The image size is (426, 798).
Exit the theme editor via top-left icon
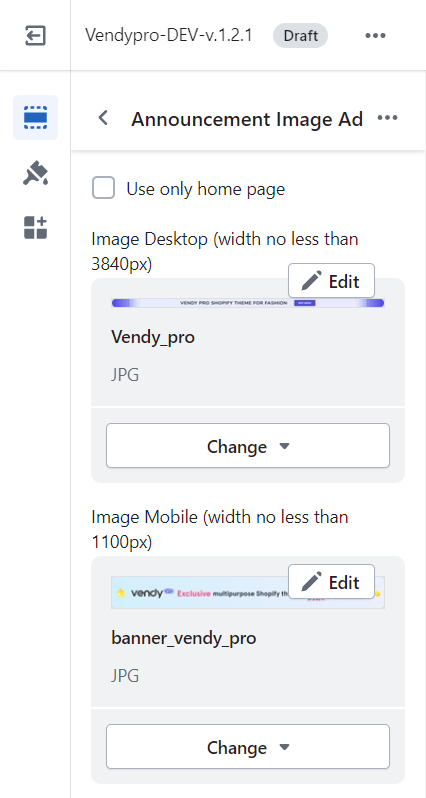tap(35, 36)
